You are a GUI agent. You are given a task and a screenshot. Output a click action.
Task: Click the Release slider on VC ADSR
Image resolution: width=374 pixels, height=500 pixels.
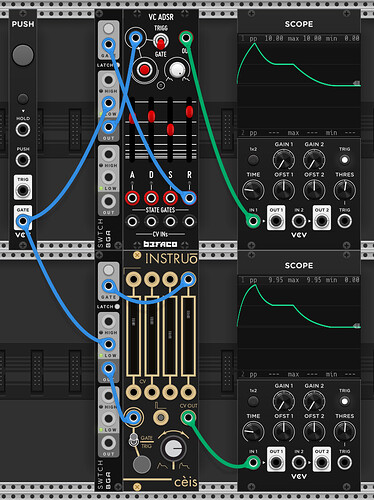189,111
